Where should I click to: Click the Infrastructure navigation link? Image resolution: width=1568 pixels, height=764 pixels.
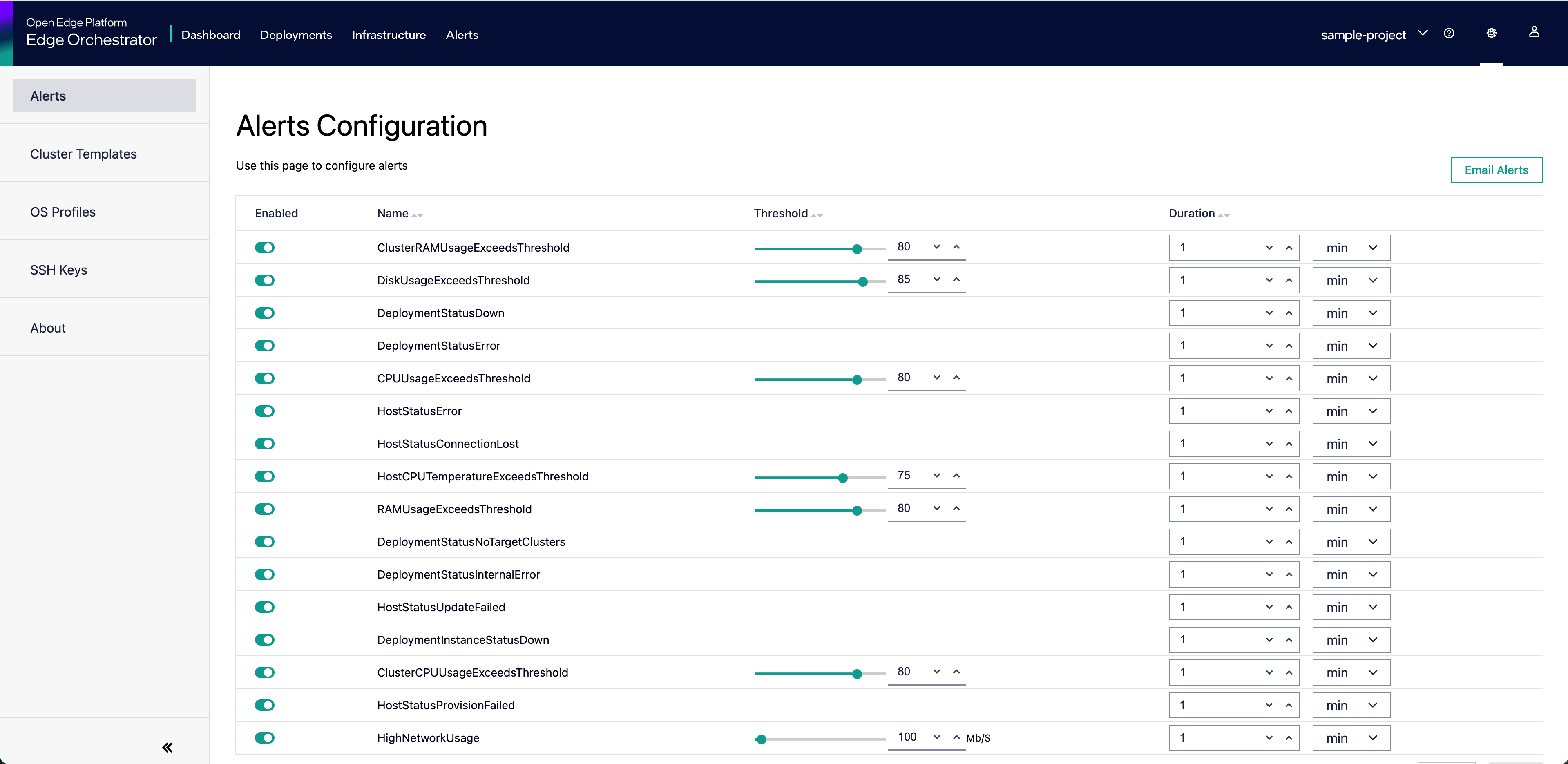[389, 35]
